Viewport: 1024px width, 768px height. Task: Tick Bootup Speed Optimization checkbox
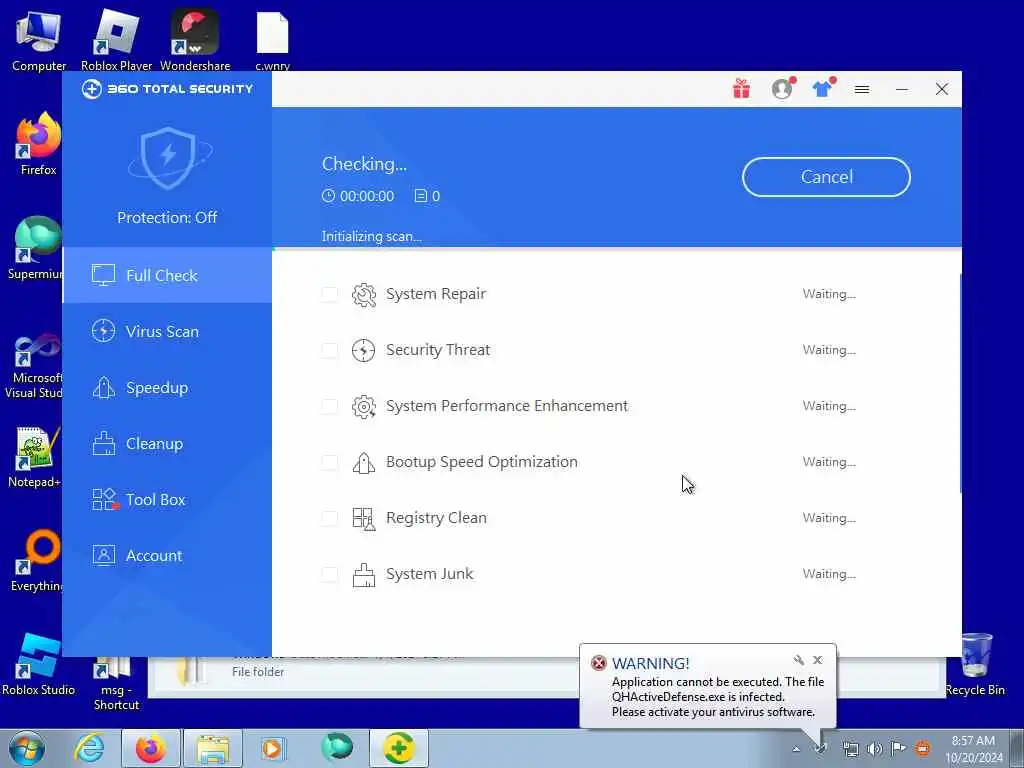(330, 462)
